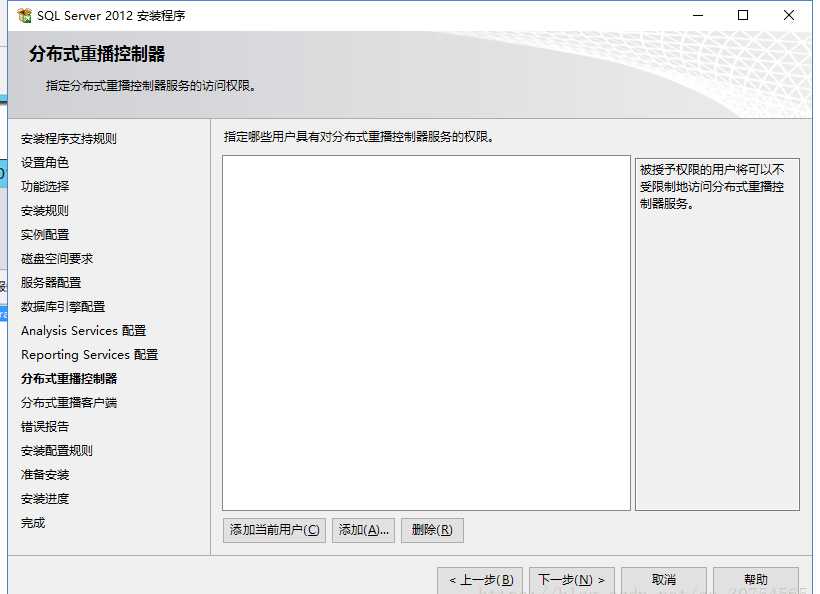Open help with the 帮助 button

click(x=756, y=580)
